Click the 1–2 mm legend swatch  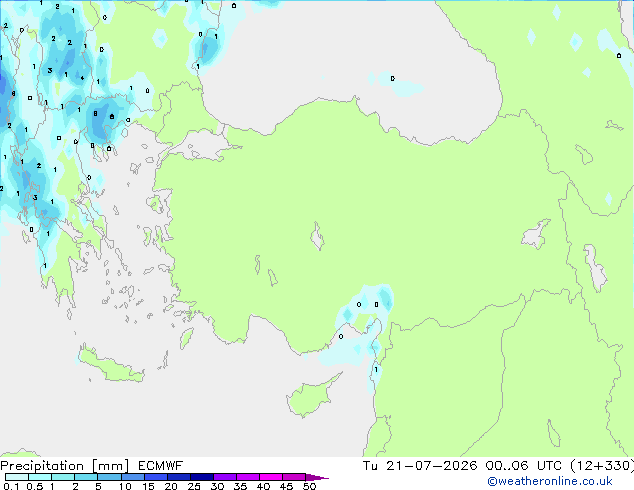click(63, 477)
